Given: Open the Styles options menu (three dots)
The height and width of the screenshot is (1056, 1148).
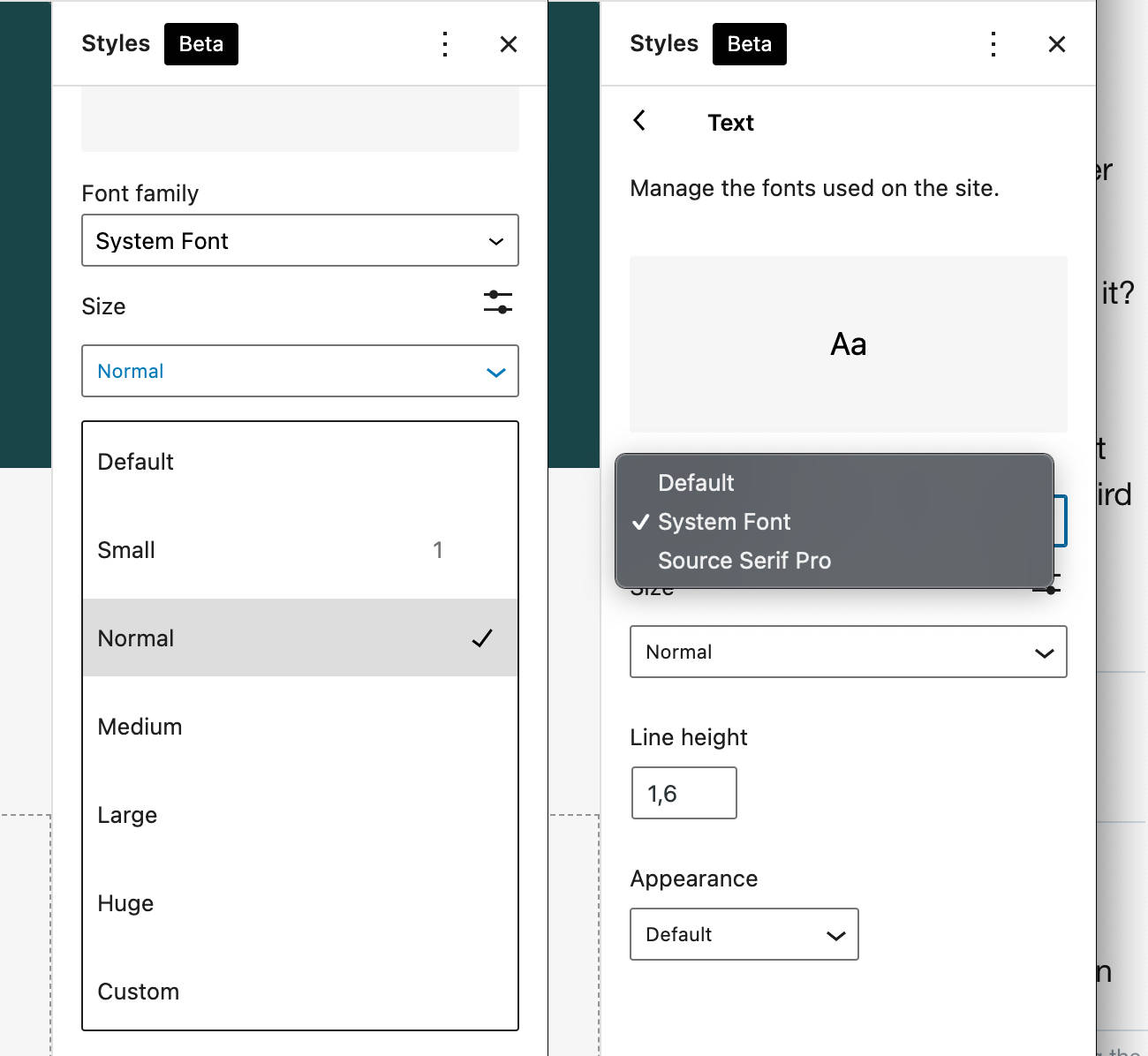Looking at the screenshot, I should click(445, 44).
